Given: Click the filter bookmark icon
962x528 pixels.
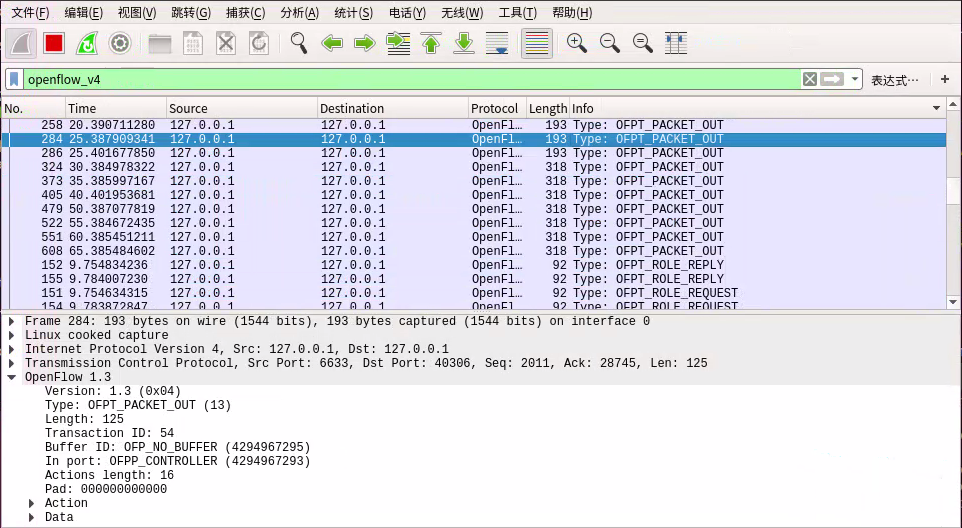Looking at the screenshot, I should coord(14,79).
